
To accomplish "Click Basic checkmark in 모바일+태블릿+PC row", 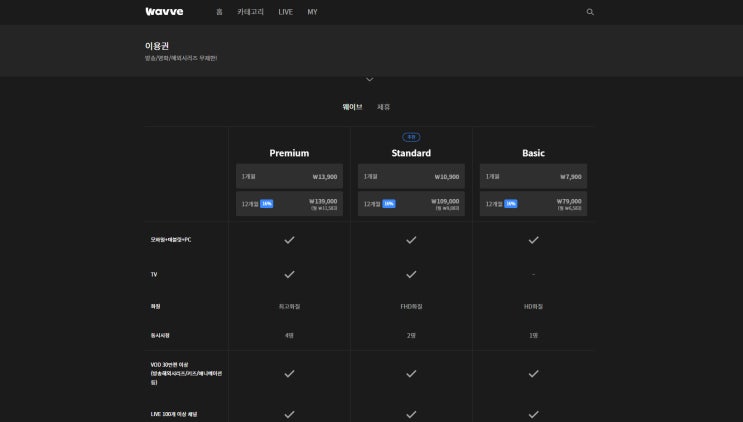I will tap(534, 240).
